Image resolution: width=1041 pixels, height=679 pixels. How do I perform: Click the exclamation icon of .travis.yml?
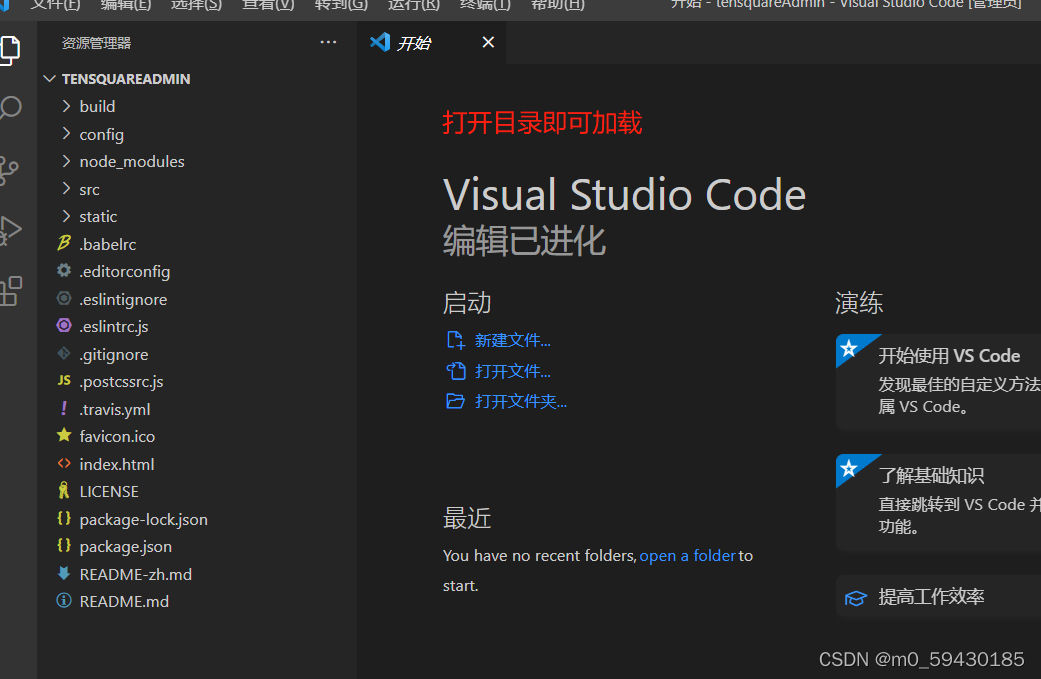(64, 408)
